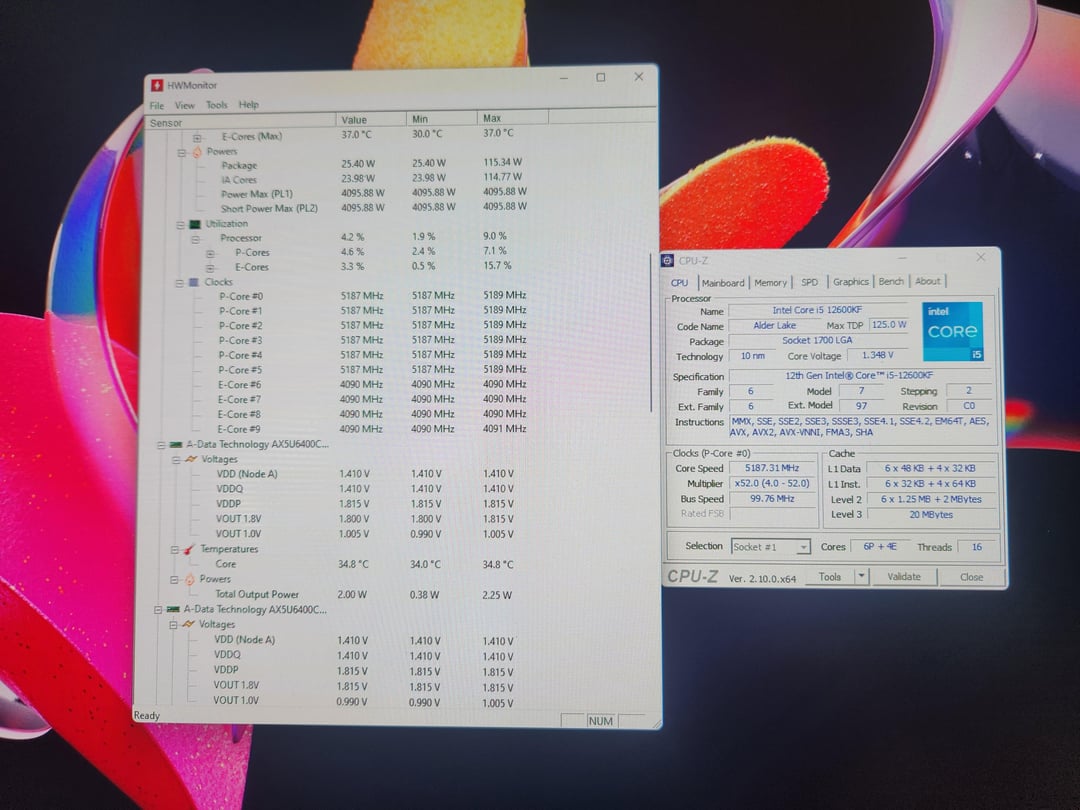The image size is (1080, 810).
Task: Select the IA Cores power row
Action: pyautogui.click(x=372, y=178)
